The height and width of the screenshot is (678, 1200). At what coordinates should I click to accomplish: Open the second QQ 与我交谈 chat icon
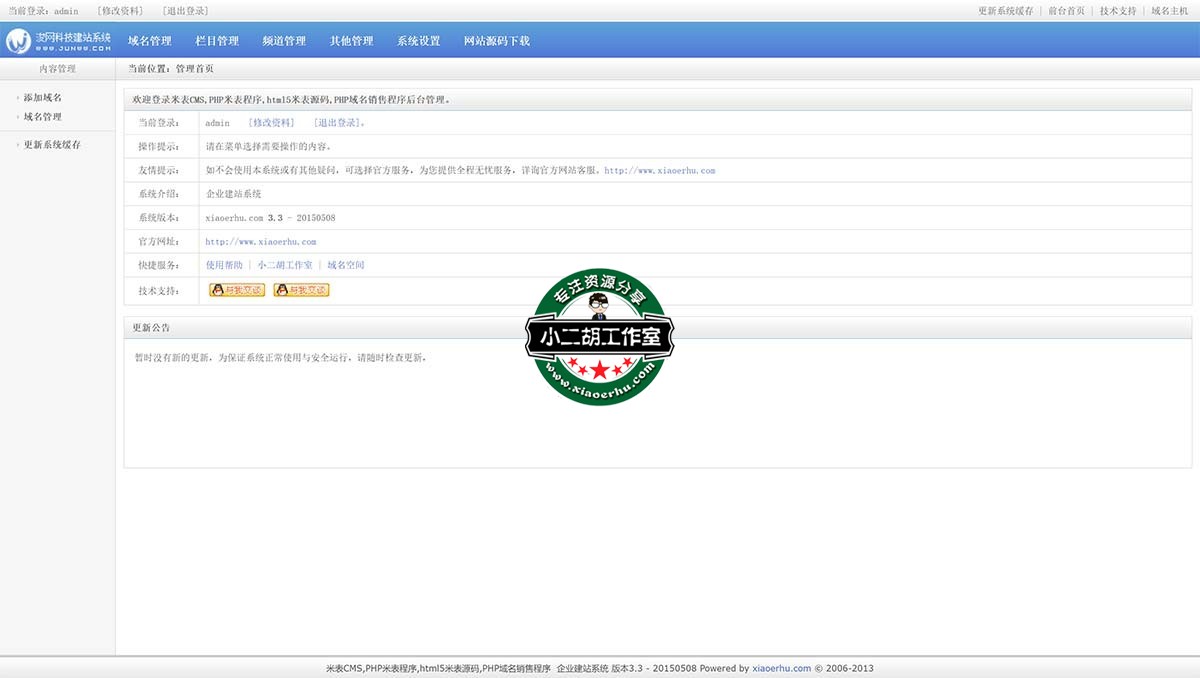[x=301, y=290]
